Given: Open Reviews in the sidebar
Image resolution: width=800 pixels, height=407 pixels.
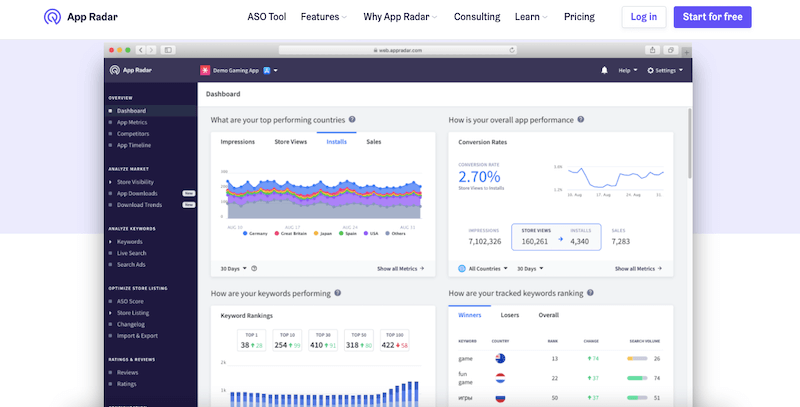Looking at the screenshot, I should (x=127, y=372).
